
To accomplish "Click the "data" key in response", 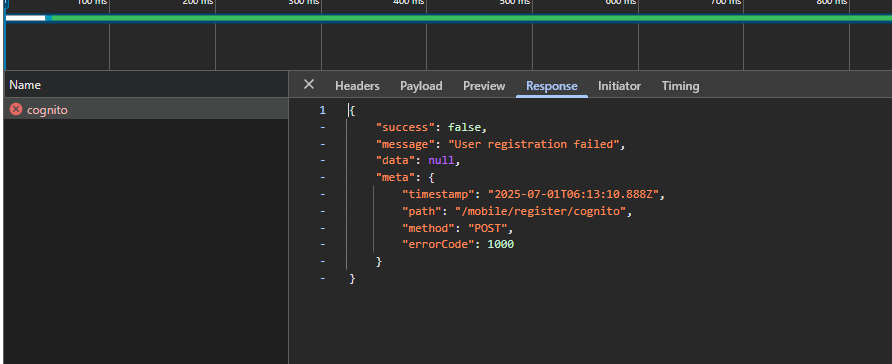I will 395,160.
